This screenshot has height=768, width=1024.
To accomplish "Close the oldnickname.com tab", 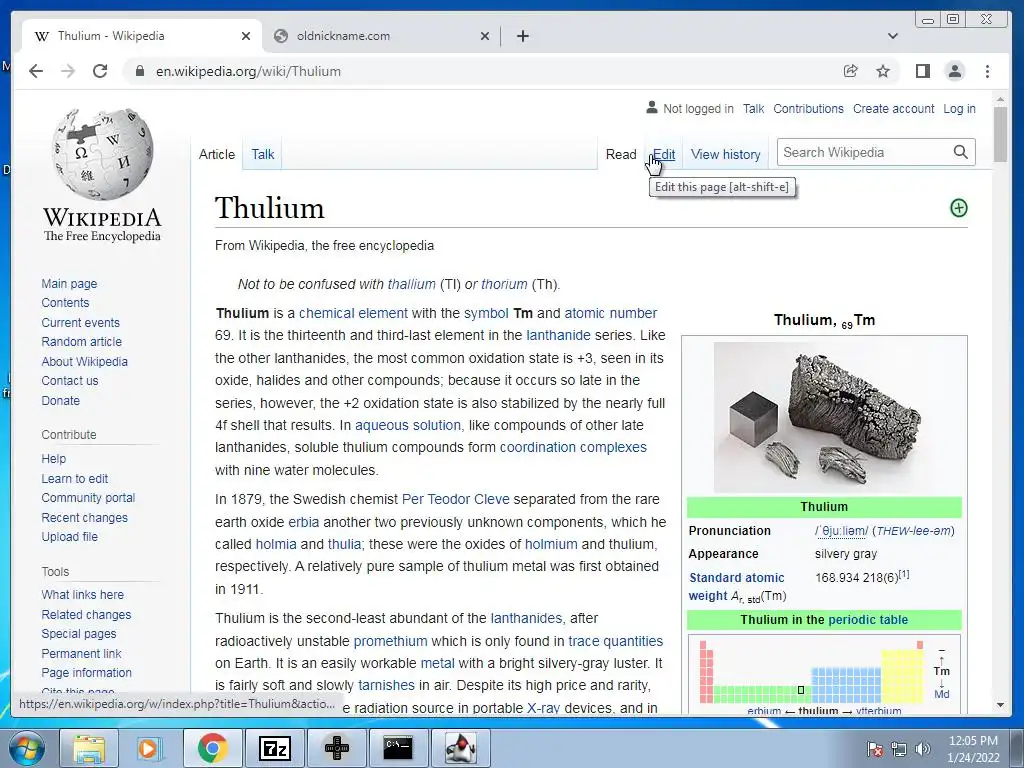I will pyautogui.click(x=485, y=36).
